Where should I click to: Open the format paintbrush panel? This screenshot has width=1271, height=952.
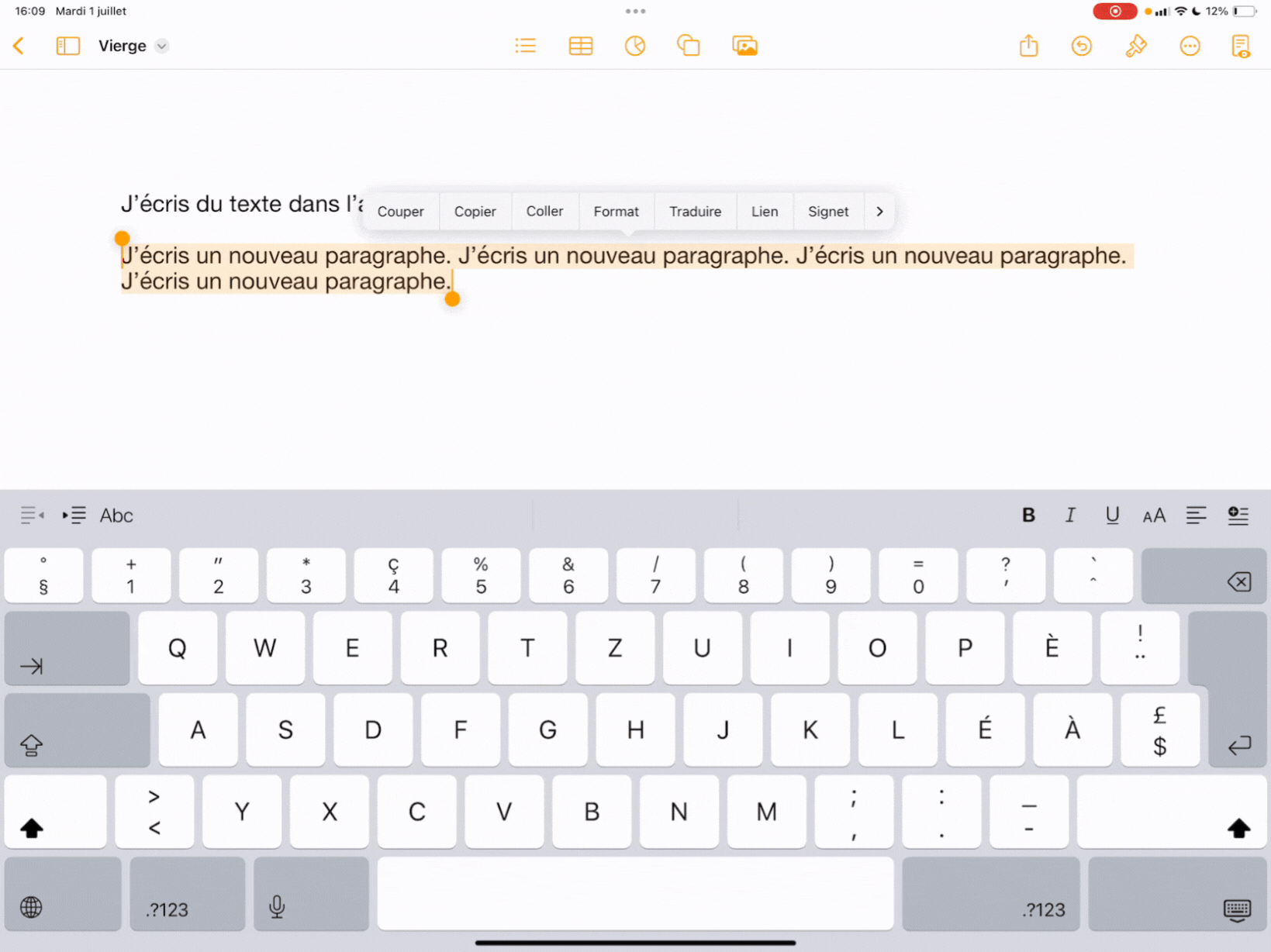pyautogui.click(x=1135, y=46)
